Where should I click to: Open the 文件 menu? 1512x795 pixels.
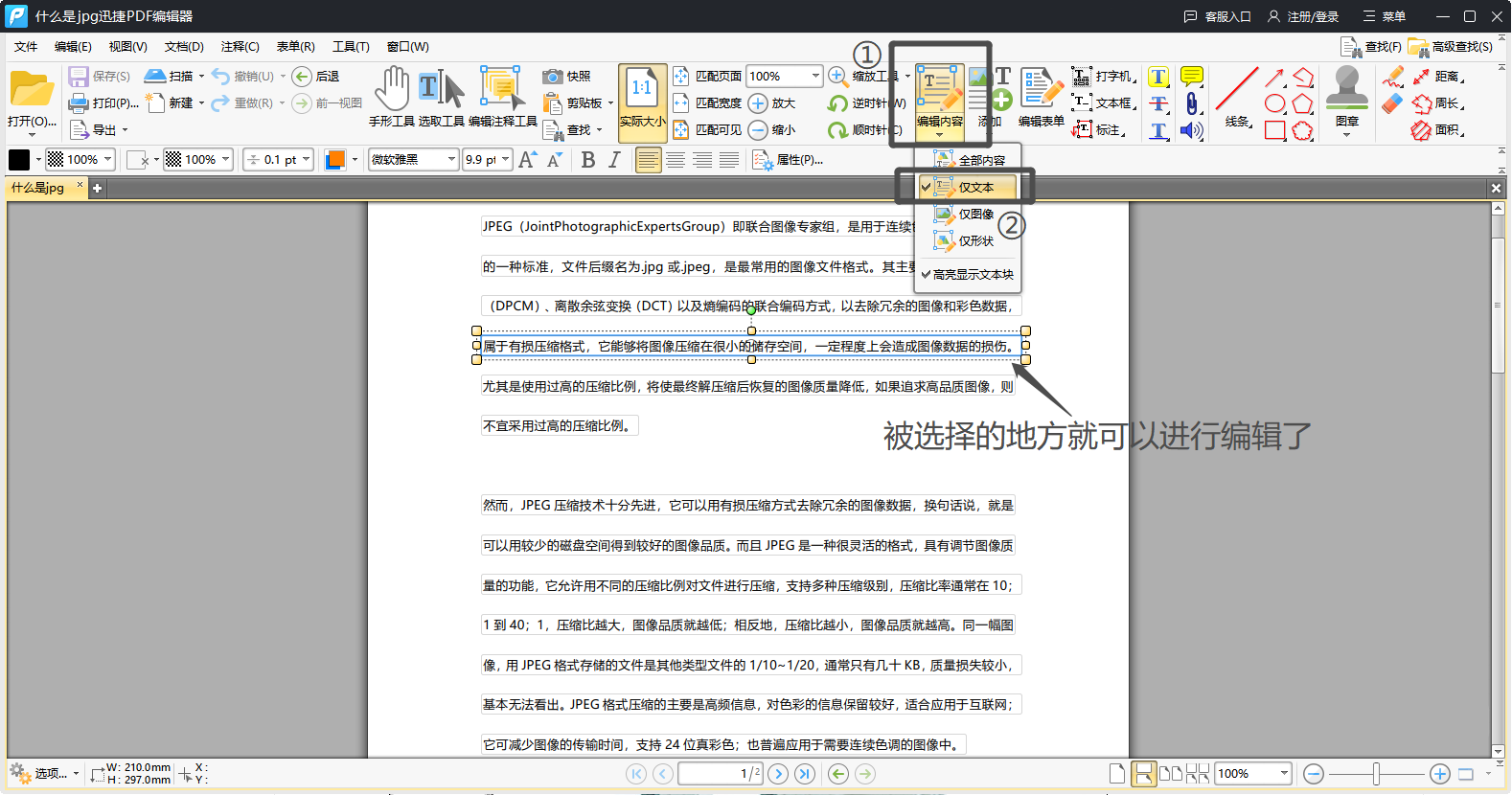pos(26,47)
